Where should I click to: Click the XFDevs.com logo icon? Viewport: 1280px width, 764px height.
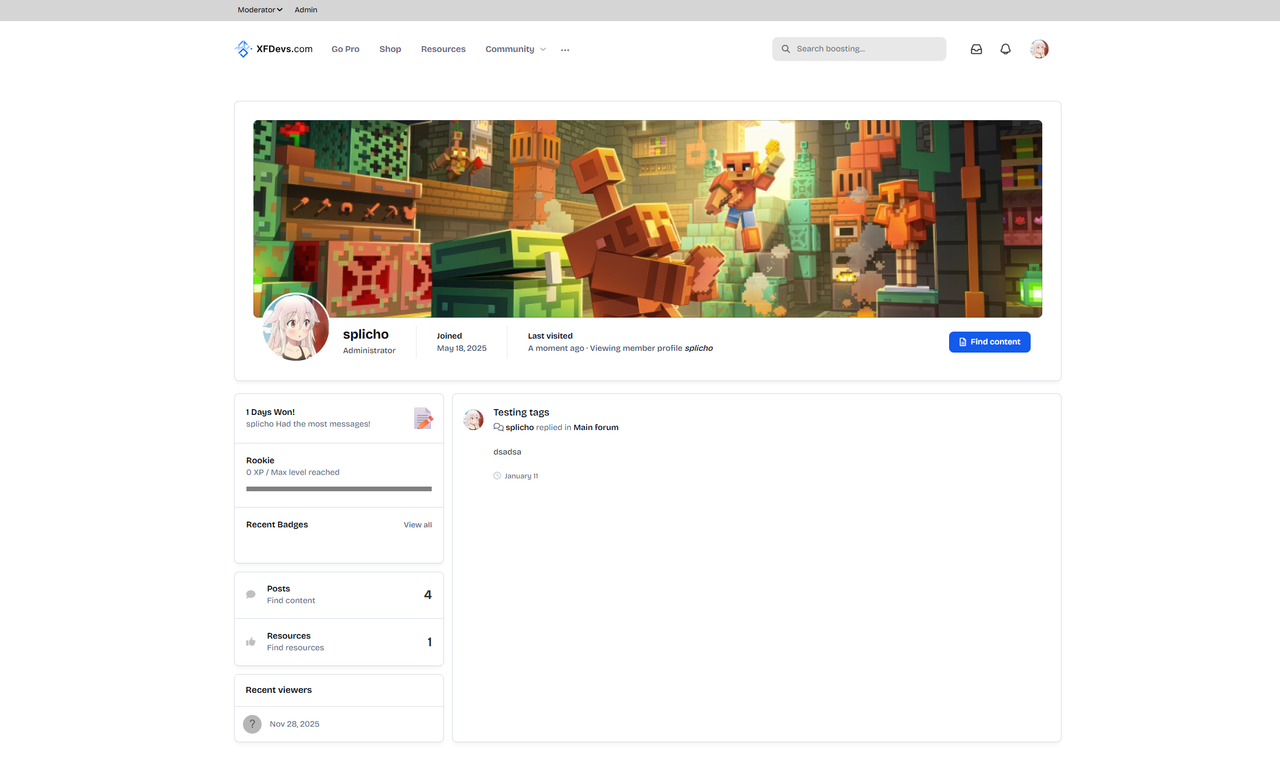pos(243,49)
